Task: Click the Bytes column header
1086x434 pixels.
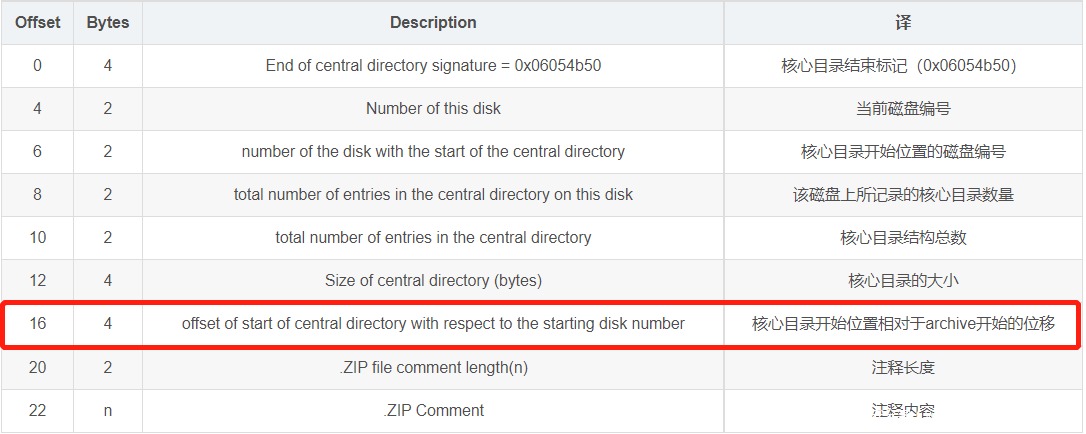Action: [x=108, y=22]
